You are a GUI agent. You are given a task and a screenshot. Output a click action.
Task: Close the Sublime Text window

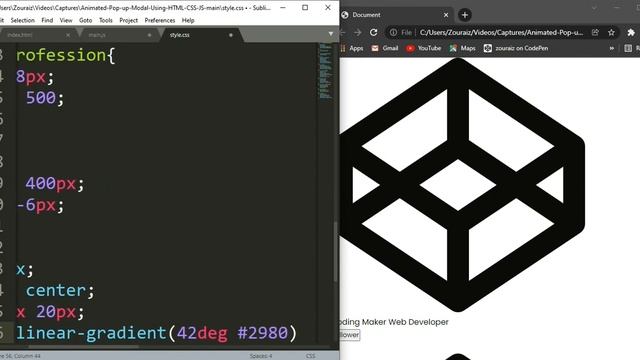click(x=328, y=7)
